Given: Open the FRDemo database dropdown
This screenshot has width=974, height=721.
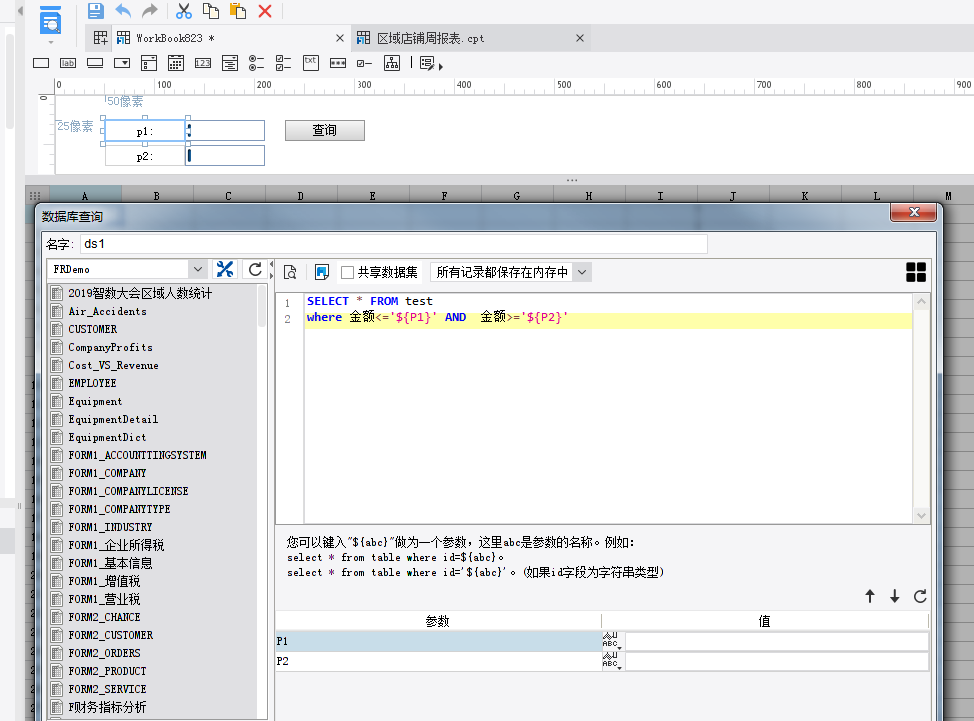Looking at the screenshot, I should coord(197,270).
